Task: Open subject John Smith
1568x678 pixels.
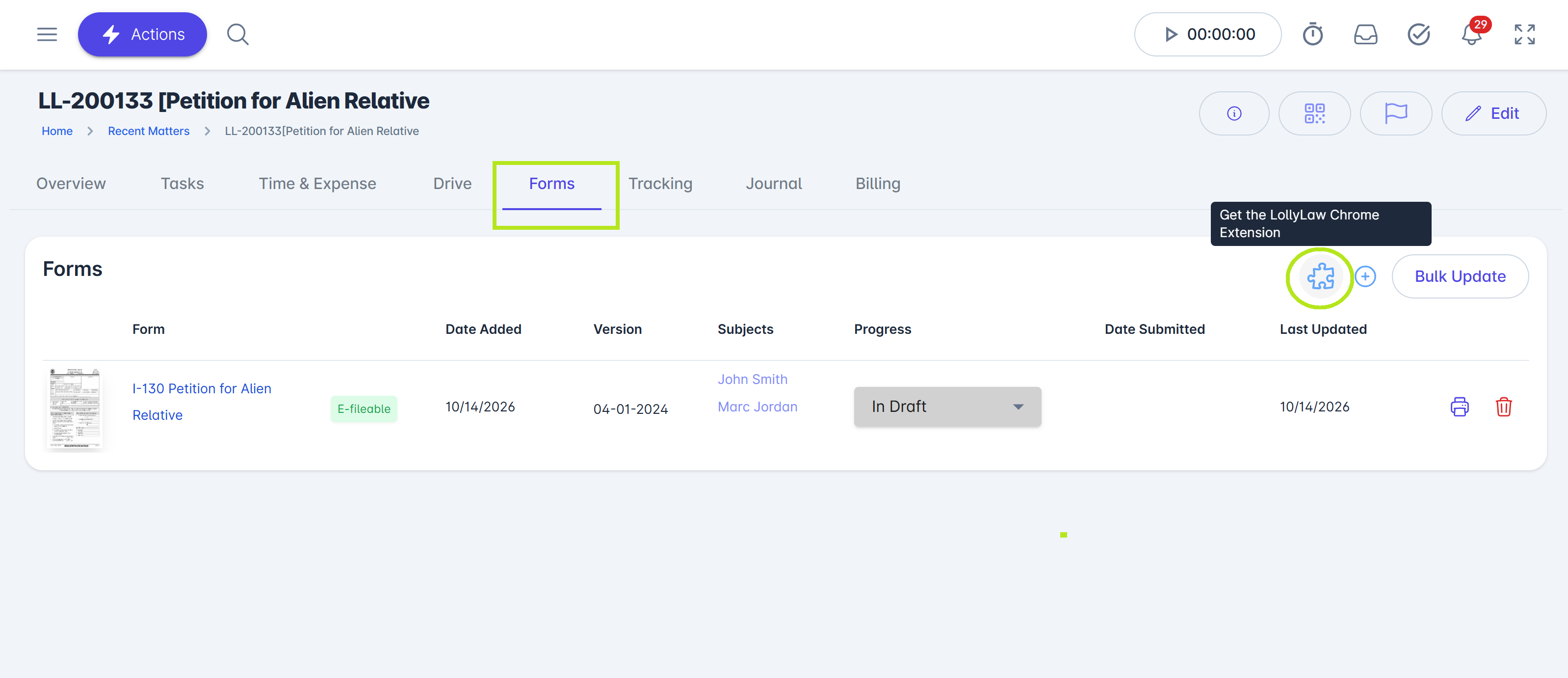Action: (x=752, y=379)
